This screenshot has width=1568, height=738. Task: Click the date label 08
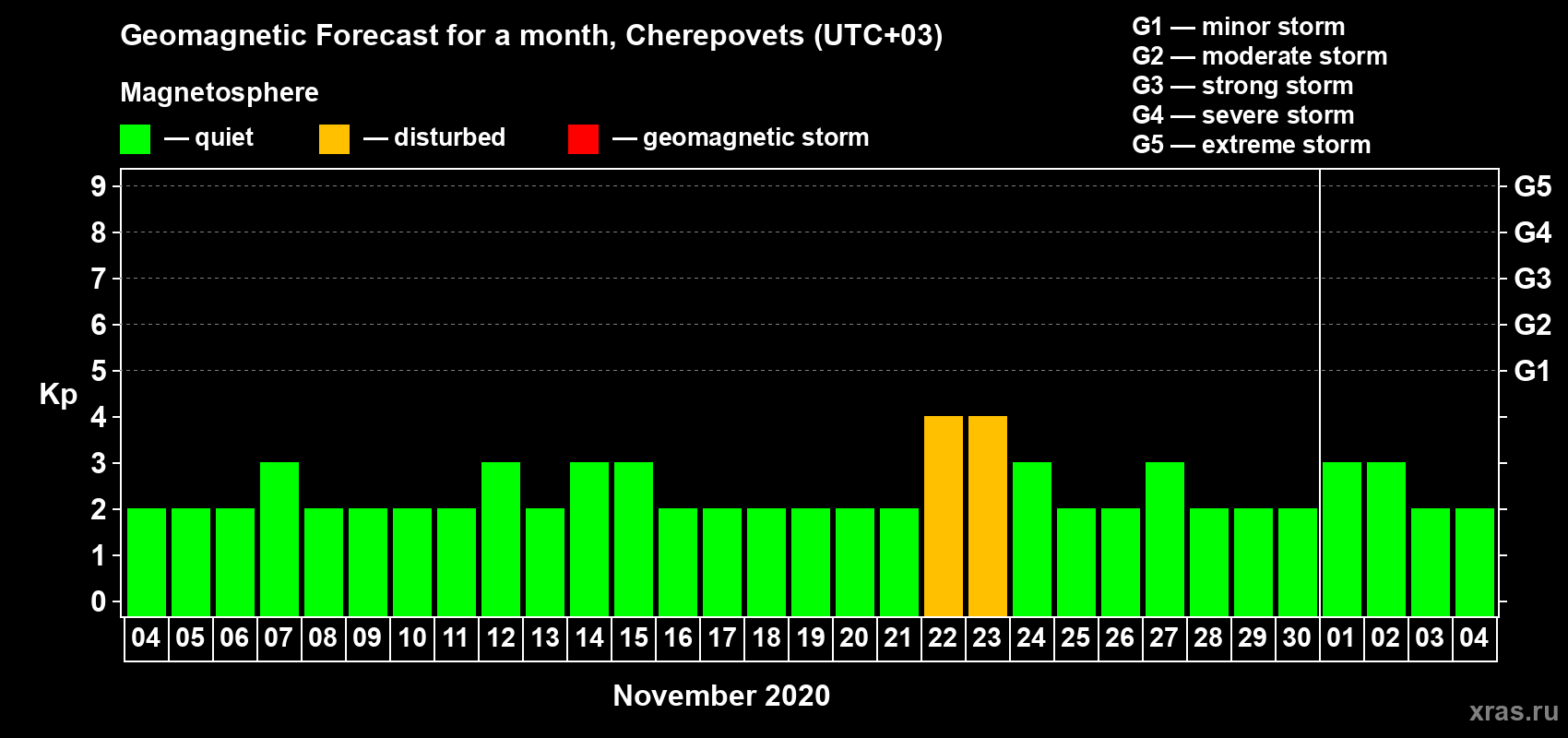pos(323,638)
